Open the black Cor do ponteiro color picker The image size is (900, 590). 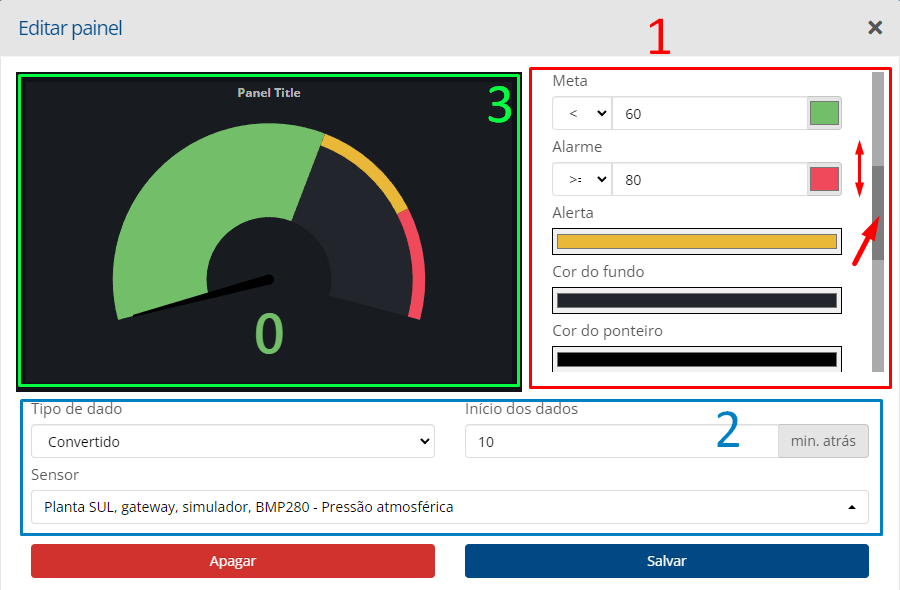click(x=696, y=359)
